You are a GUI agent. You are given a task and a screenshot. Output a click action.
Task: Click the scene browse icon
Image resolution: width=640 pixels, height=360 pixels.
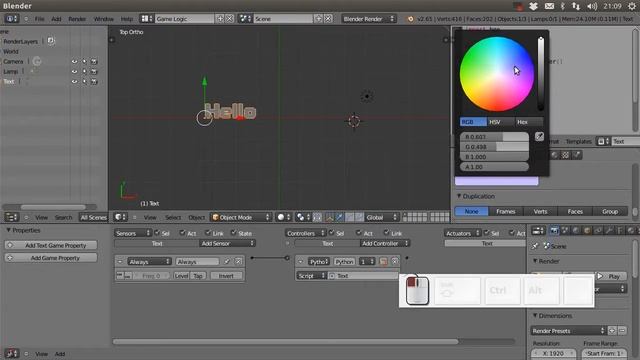[x=245, y=19]
